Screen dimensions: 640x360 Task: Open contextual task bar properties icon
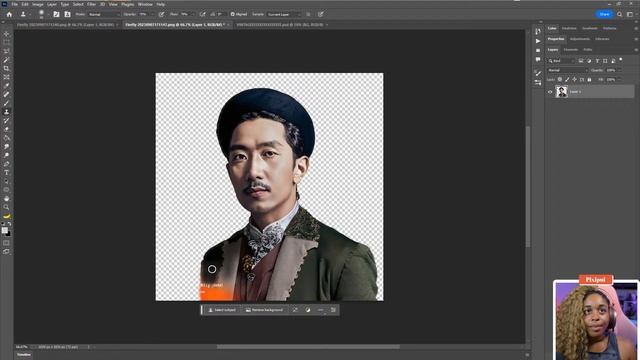[333, 310]
